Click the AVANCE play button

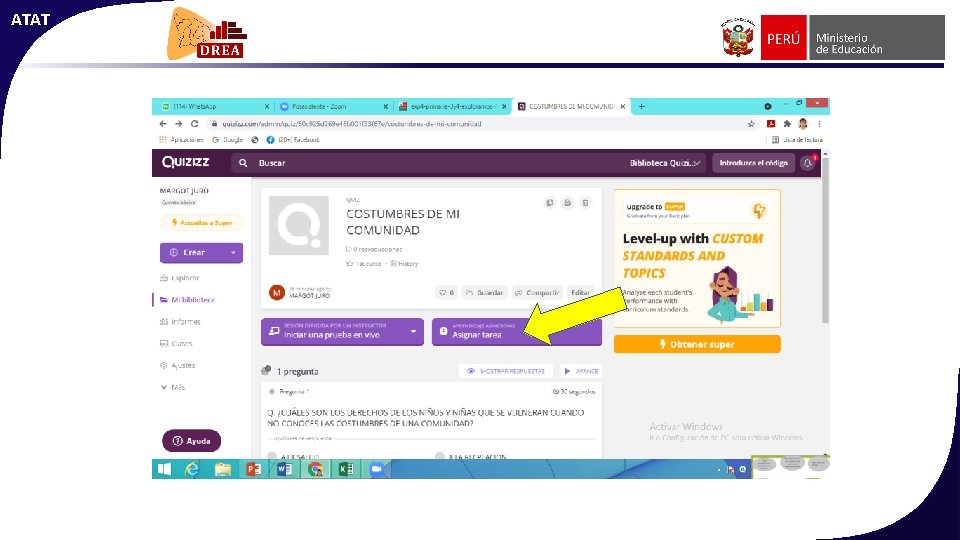click(x=580, y=371)
